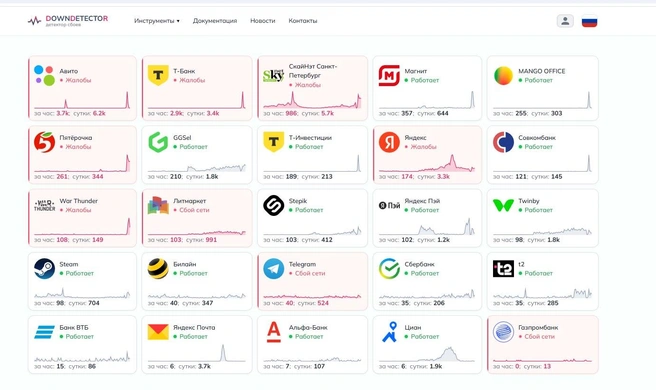Click the Т-Инвестиции title text

coord(310,138)
